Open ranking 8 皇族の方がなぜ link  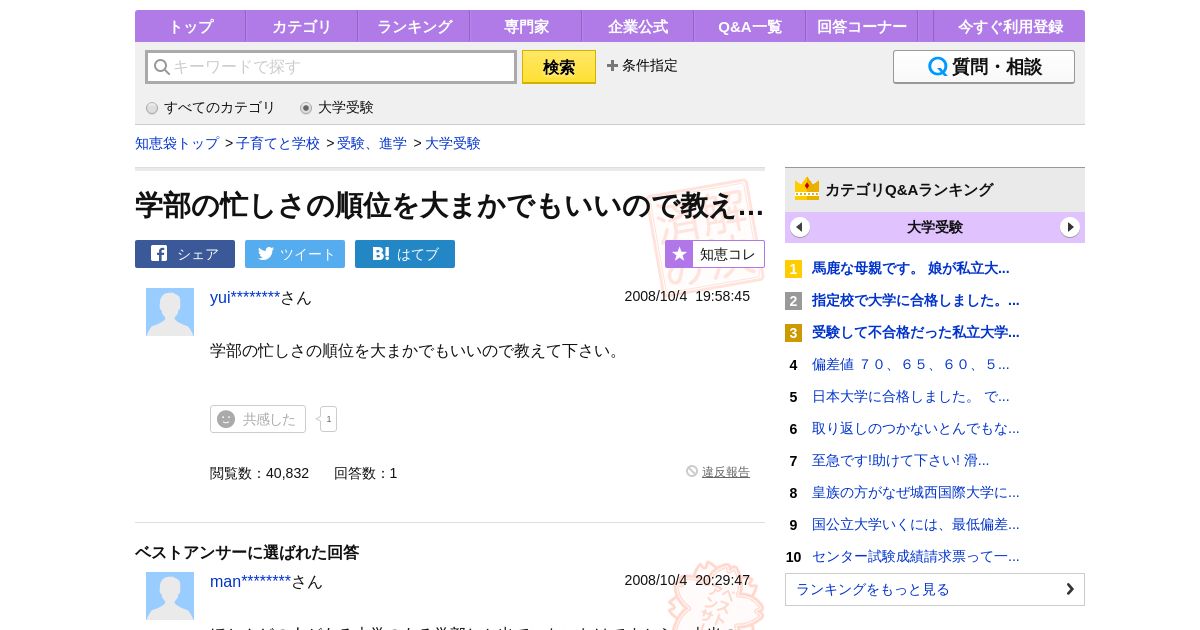point(916,492)
